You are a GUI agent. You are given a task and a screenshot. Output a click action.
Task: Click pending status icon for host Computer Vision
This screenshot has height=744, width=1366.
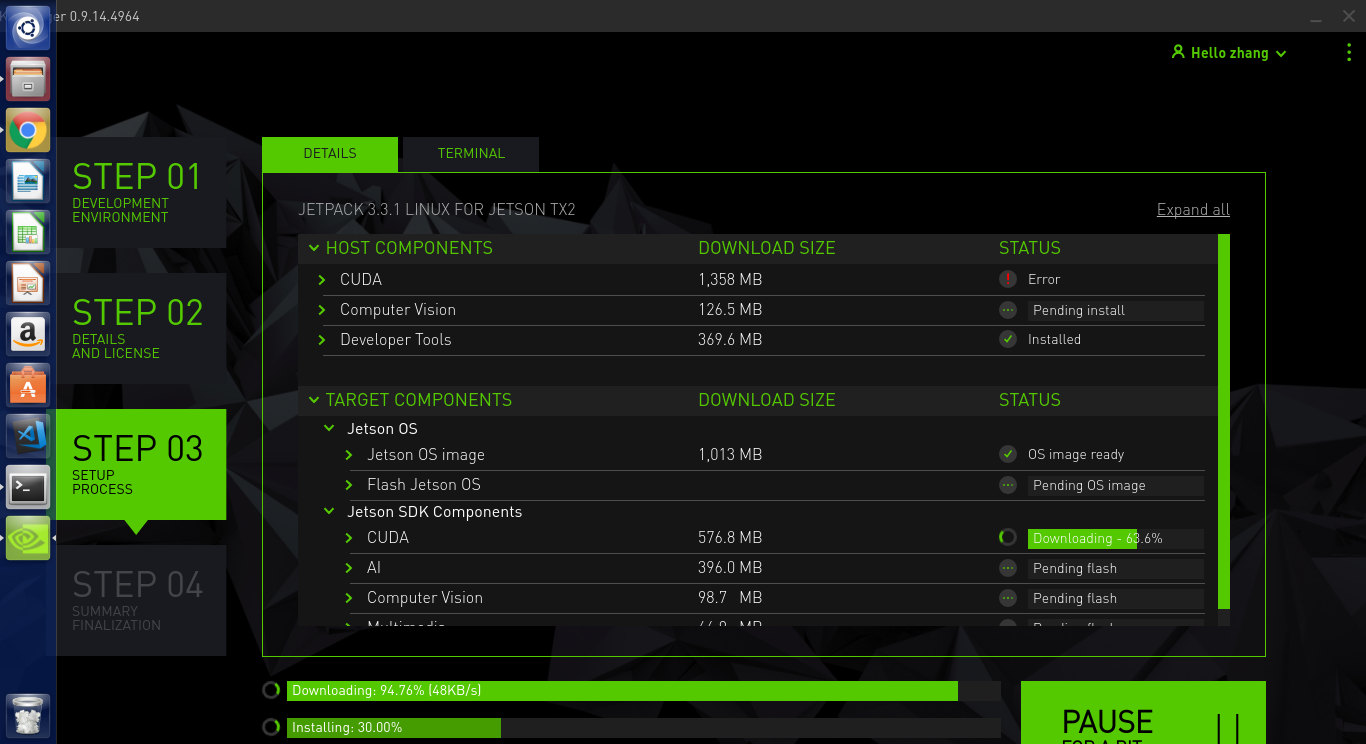pyautogui.click(x=1008, y=310)
